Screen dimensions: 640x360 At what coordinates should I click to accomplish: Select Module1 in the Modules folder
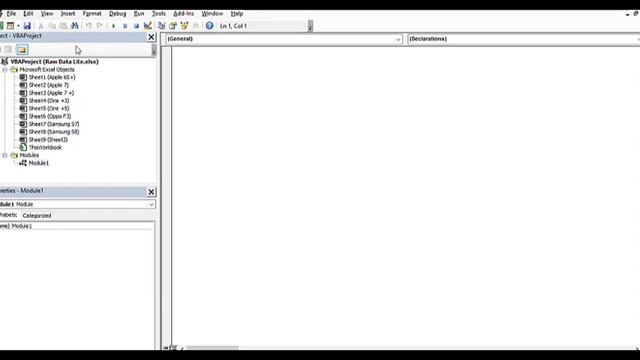coord(38,163)
